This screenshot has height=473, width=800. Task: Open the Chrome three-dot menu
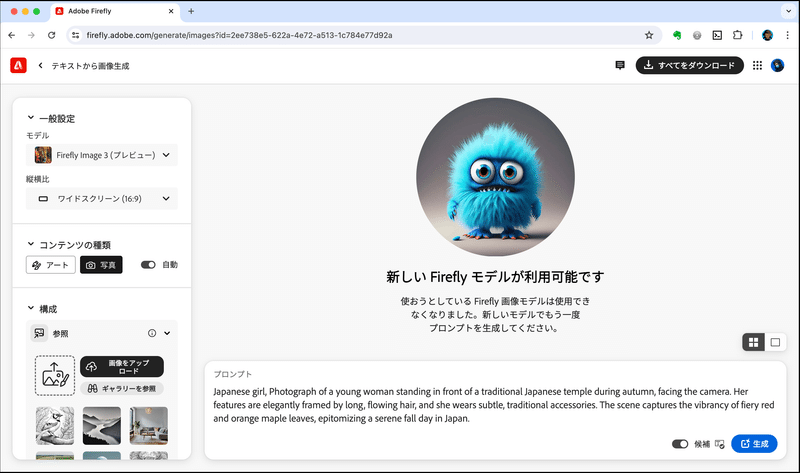[787, 35]
